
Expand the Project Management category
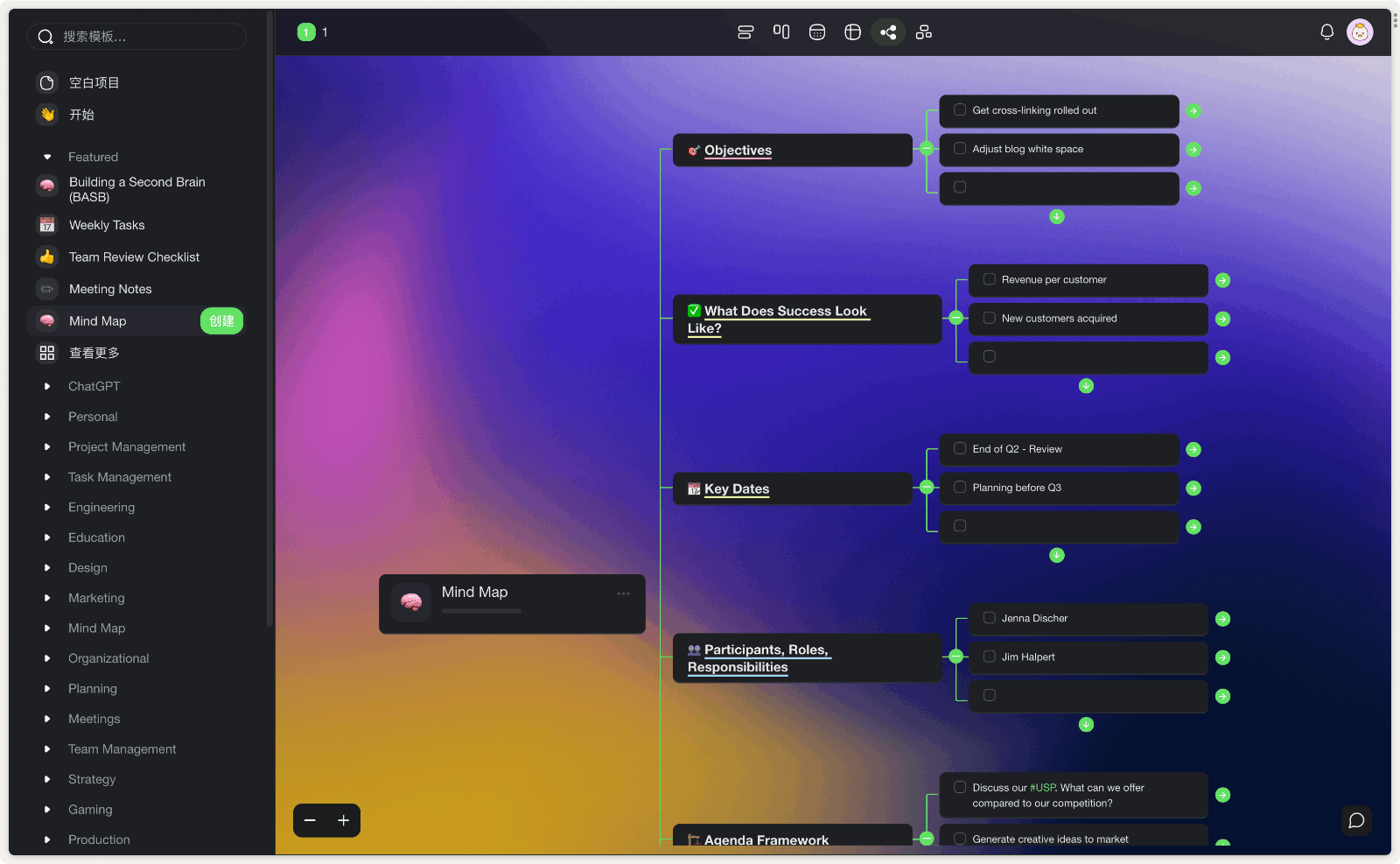[x=47, y=447]
